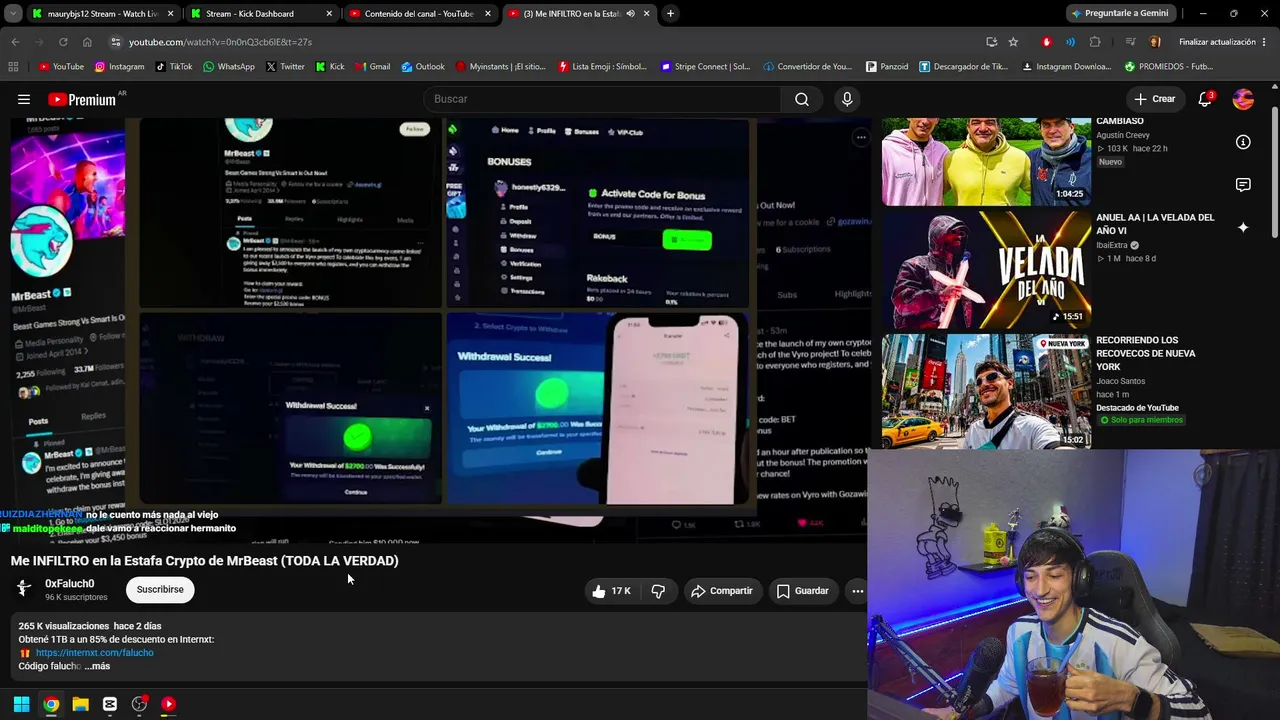This screenshot has width=1280, height=720.
Task: Open TikTok bookmark
Action: (x=173, y=67)
